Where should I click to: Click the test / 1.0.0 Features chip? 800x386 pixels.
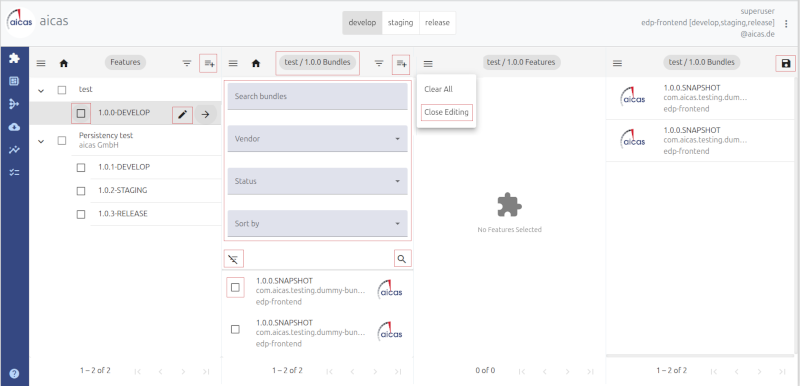coord(521,62)
